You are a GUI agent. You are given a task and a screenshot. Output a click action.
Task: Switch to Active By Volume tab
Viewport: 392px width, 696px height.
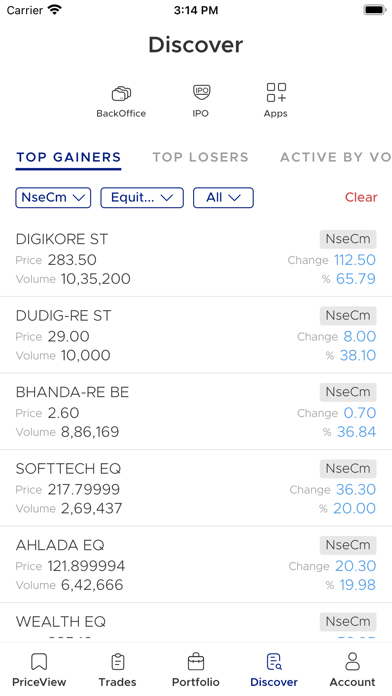[336, 157]
